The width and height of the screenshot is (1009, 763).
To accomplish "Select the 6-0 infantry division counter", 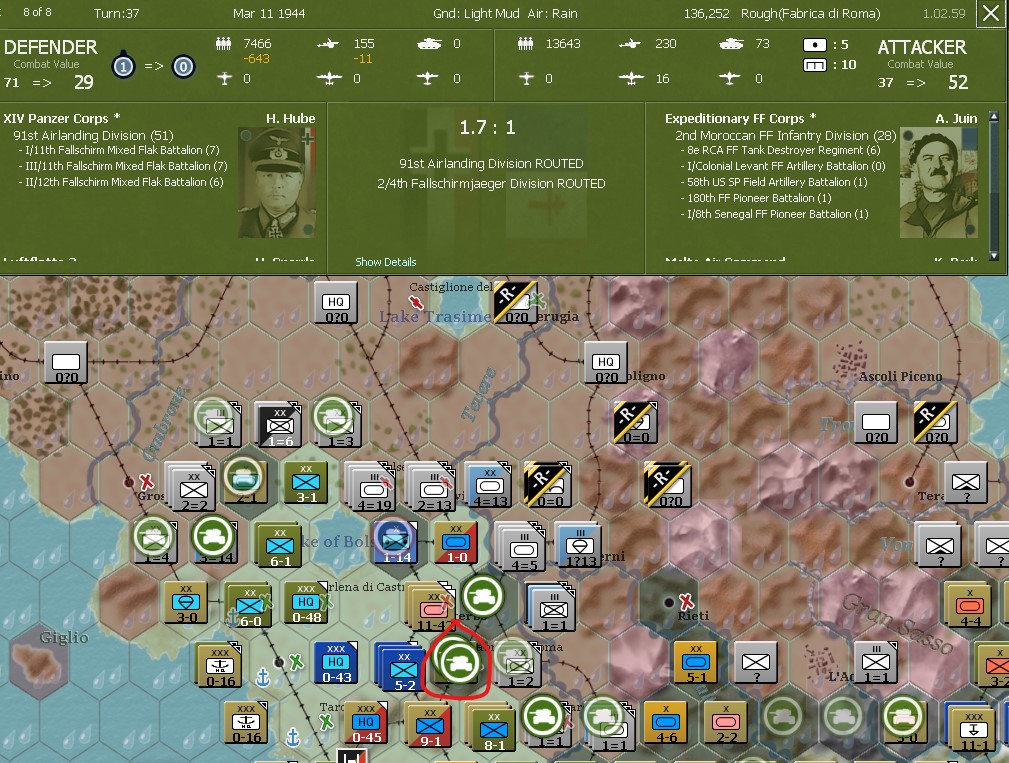I will (250, 605).
